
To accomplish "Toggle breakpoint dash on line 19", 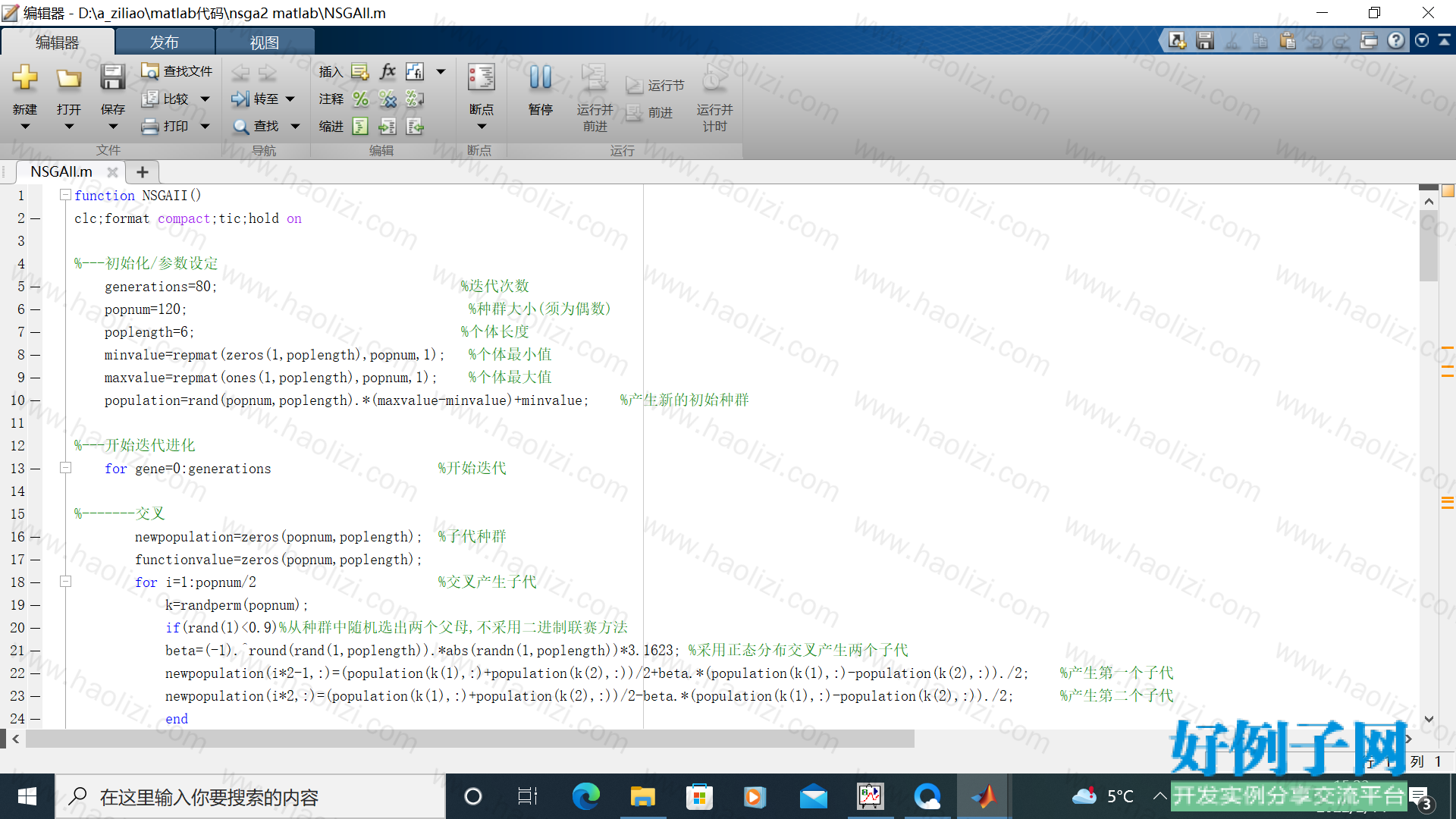I will click(x=36, y=605).
